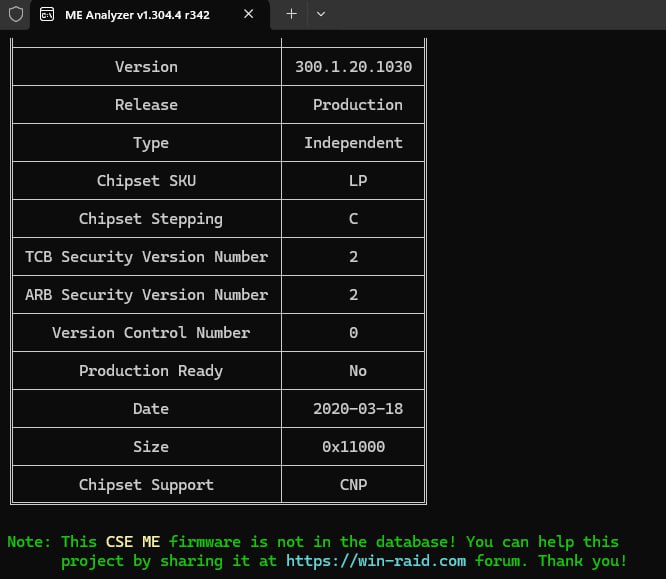666x579 pixels.
Task: Click the shield icon left of the tab
Action: pyautogui.click(x=16, y=14)
